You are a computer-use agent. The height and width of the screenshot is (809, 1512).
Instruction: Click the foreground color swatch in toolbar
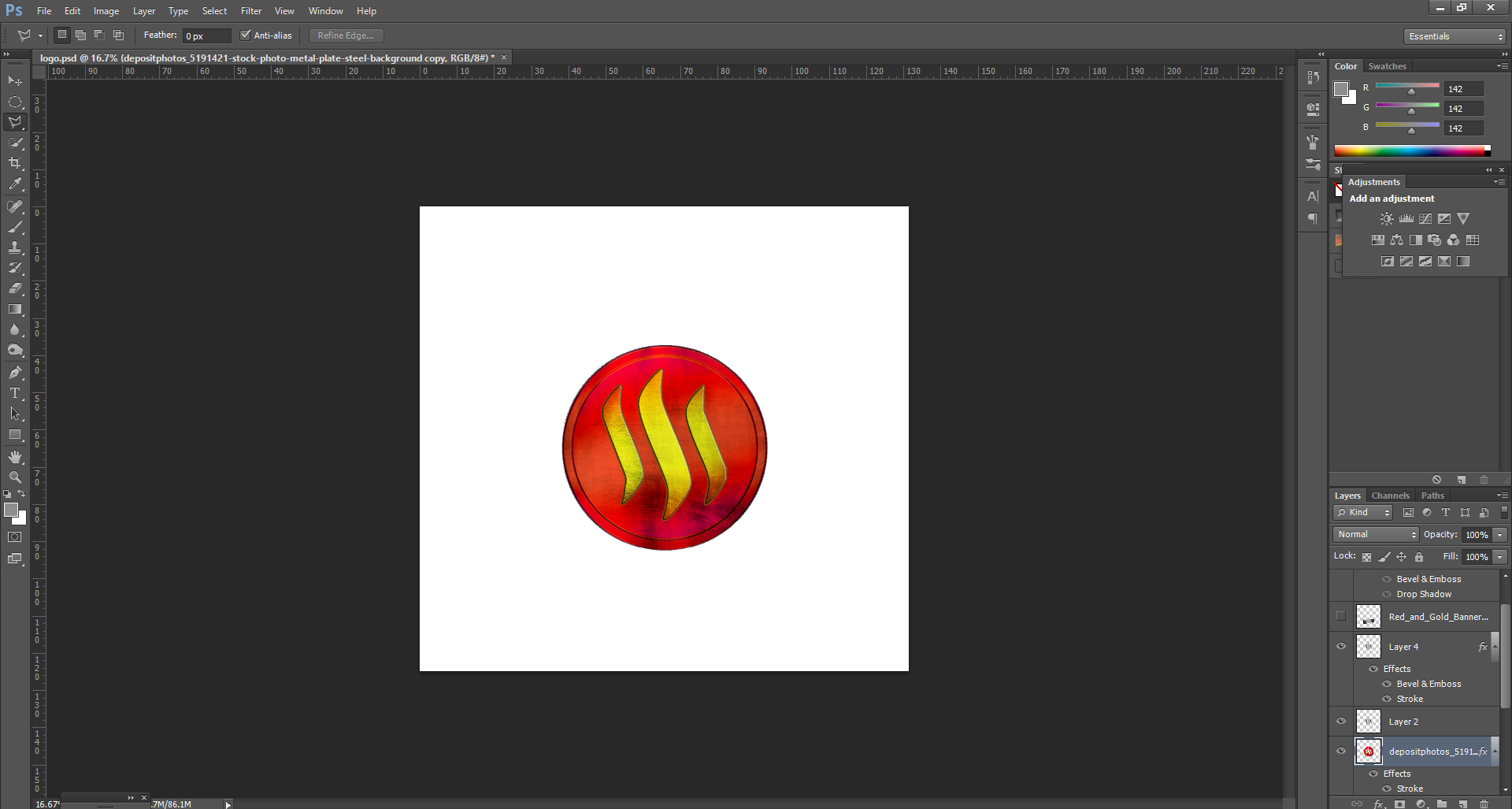tap(11, 510)
